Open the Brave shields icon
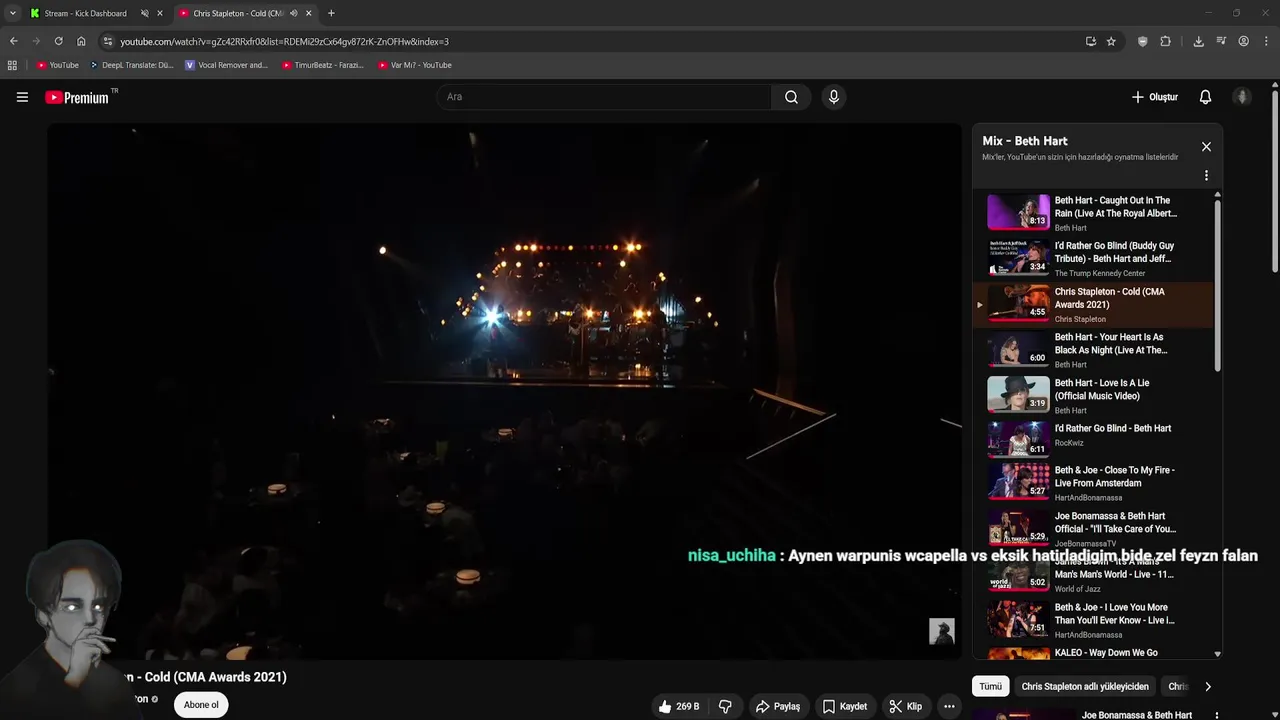 pyautogui.click(x=1142, y=41)
